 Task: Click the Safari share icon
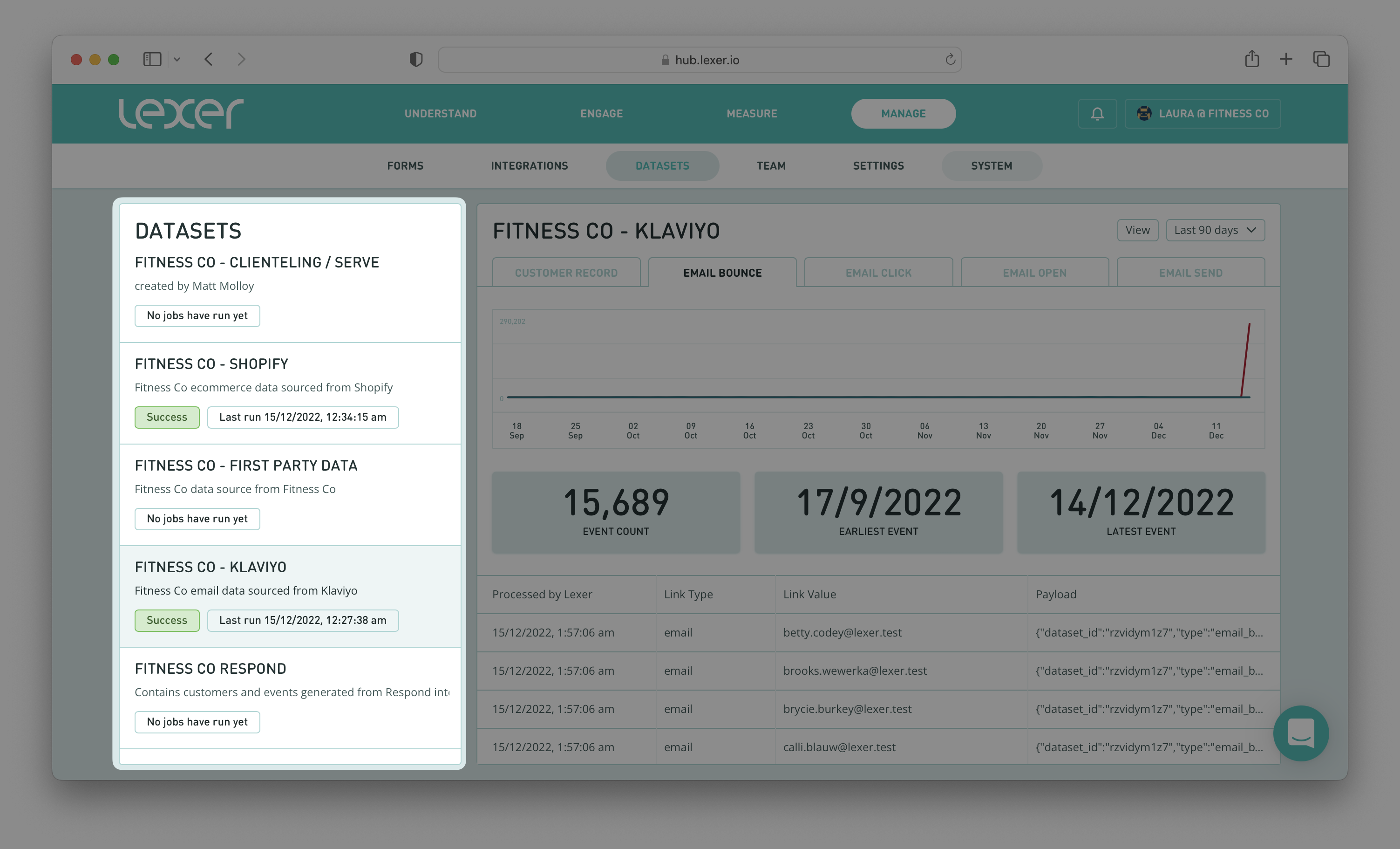[1252, 59]
